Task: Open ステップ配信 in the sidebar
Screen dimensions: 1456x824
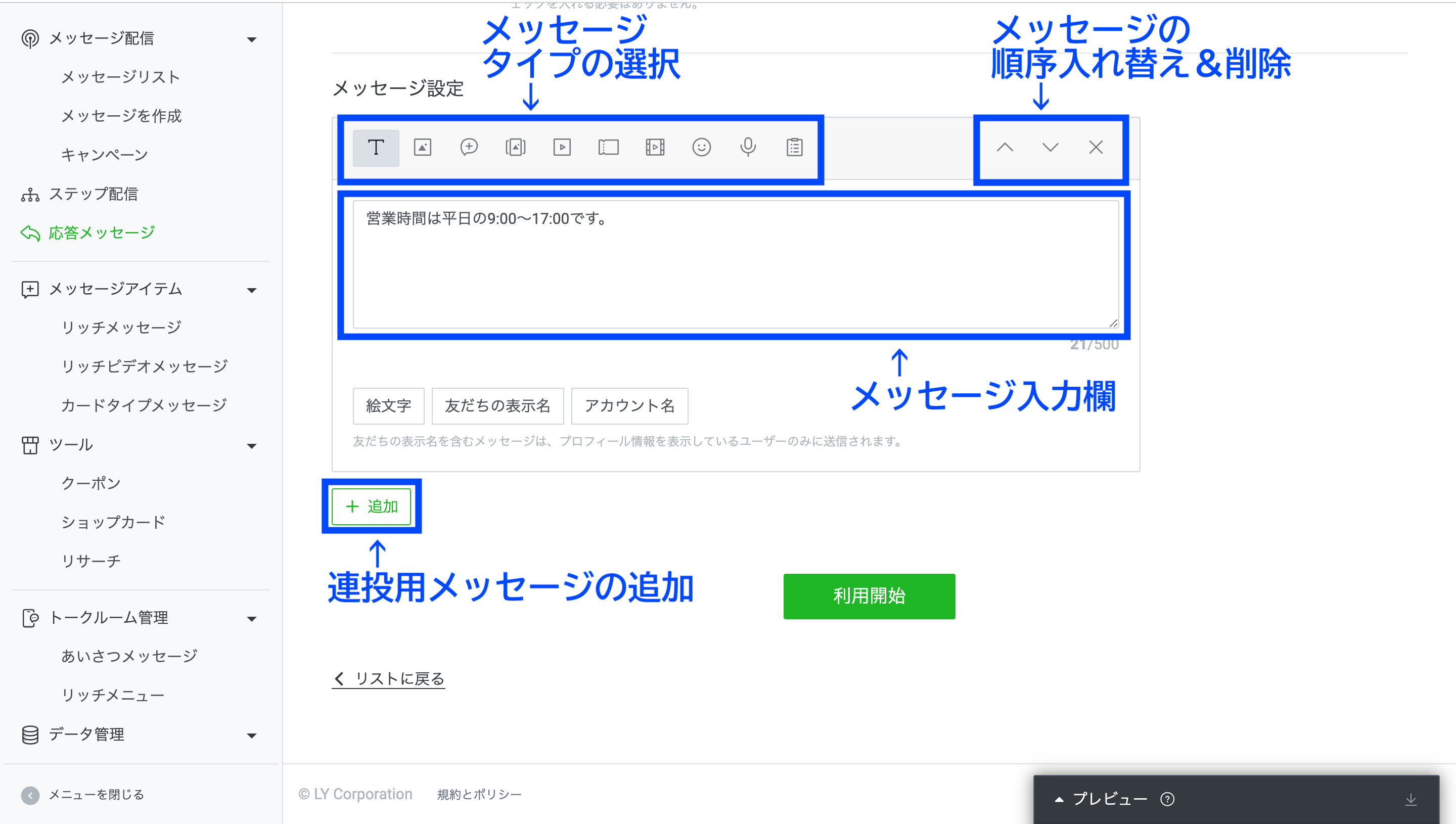Action: click(x=94, y=194)
